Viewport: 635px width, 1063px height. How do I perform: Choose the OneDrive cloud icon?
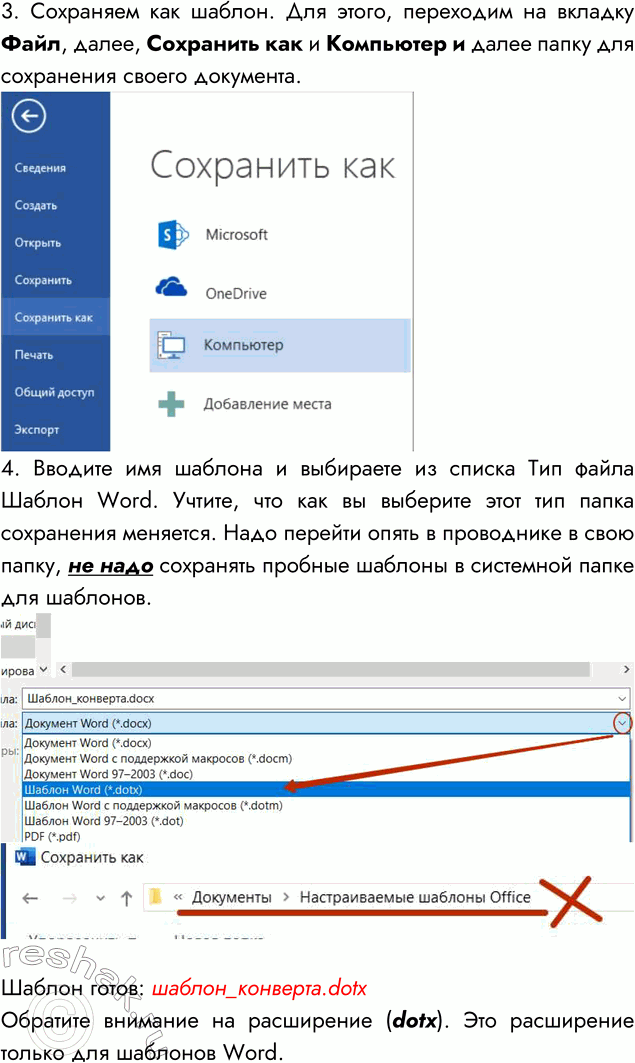coord(172,289)
